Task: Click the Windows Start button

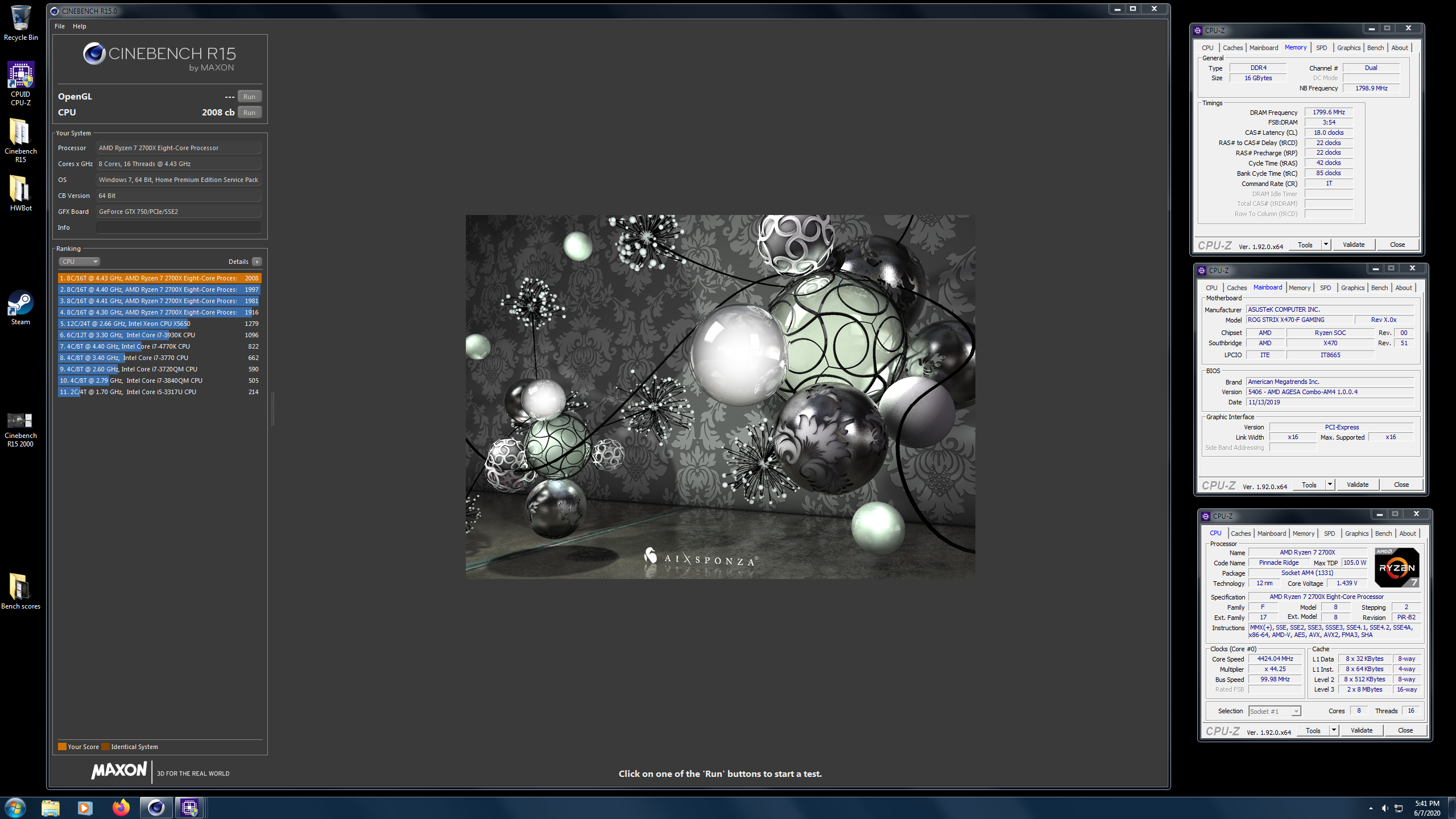Action: (x=15, y=808)
